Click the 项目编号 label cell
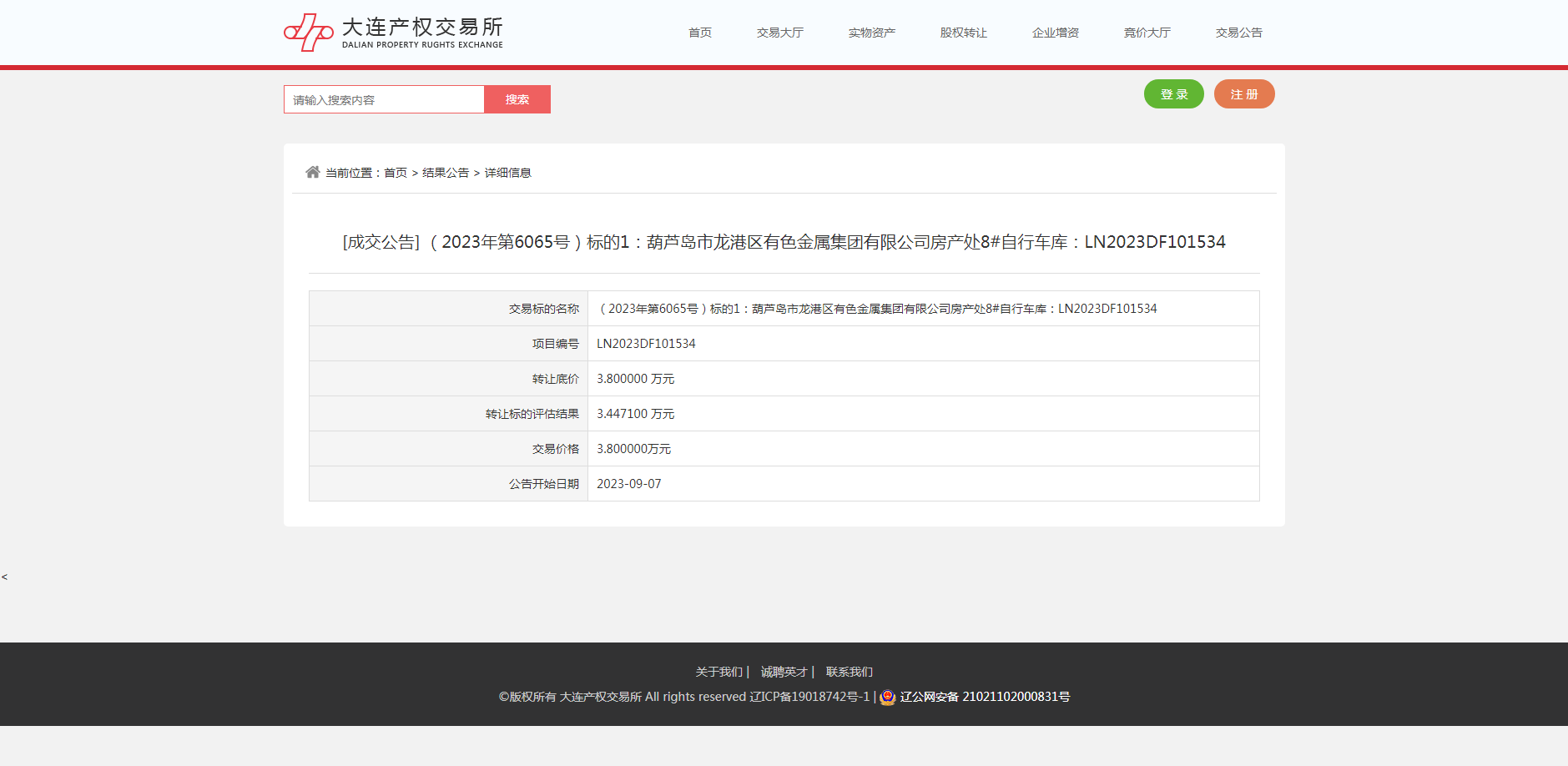Screen dimensions: 1568x766 tap(449, 344)
